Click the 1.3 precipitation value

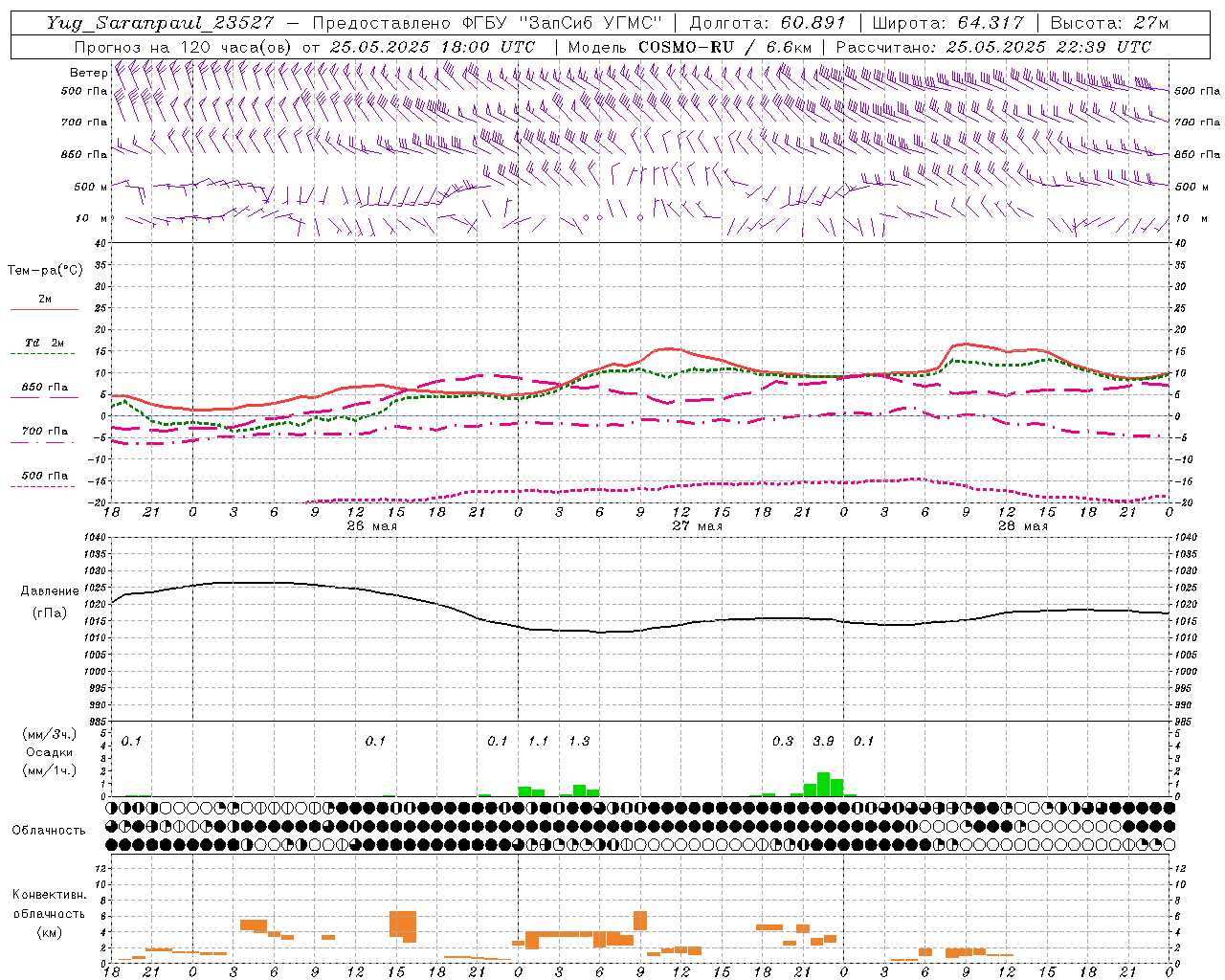(x=579, y=741)
